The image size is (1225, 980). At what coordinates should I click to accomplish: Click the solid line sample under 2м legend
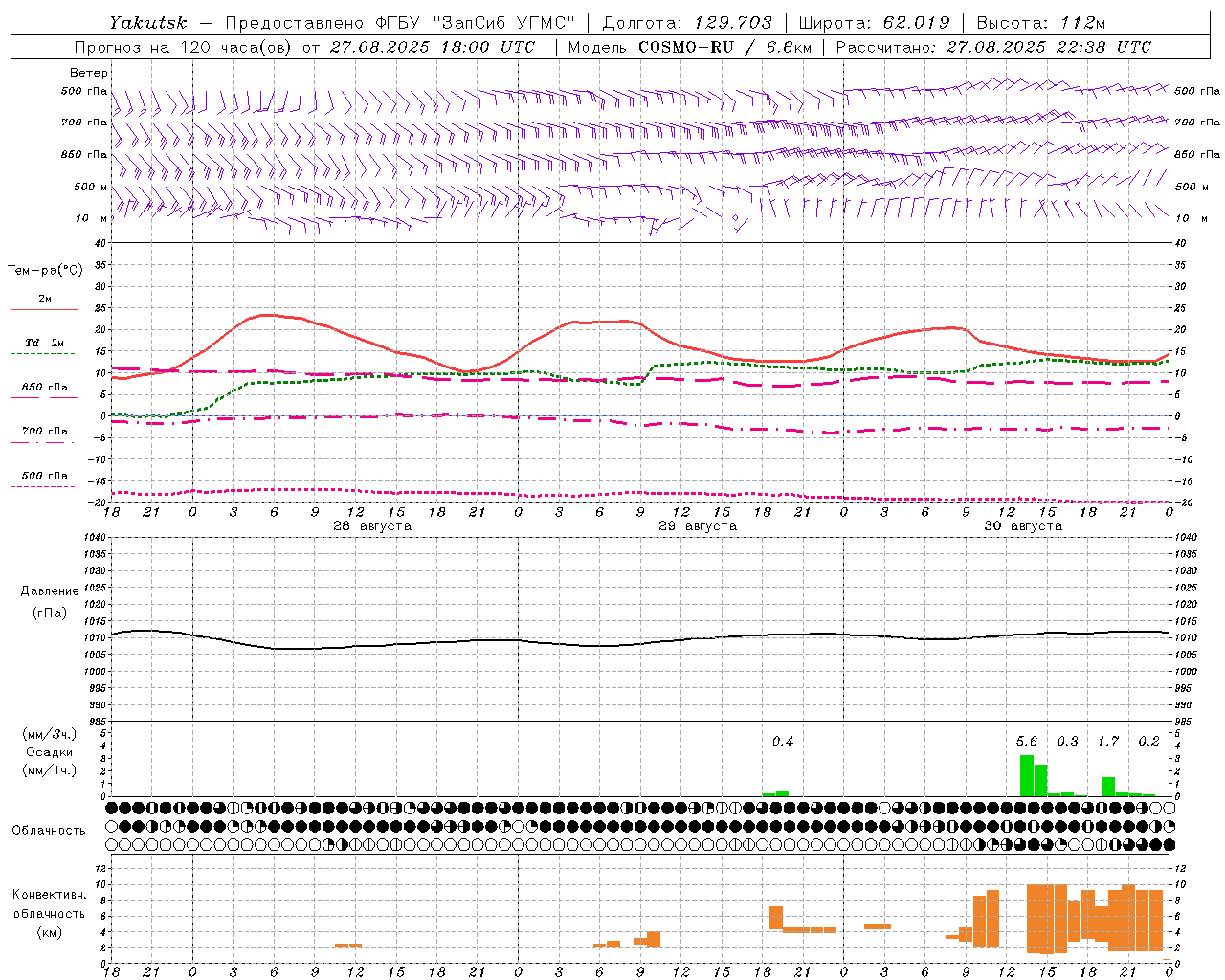44,309
